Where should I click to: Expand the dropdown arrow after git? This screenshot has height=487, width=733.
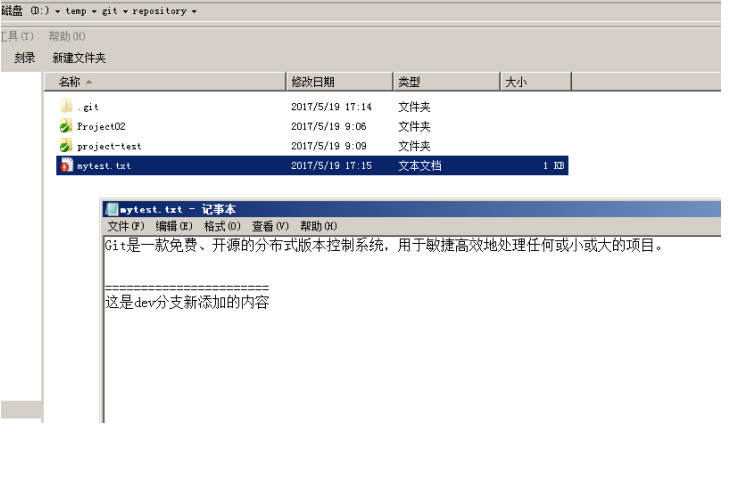pyautogui.click(x=125, y=11)
